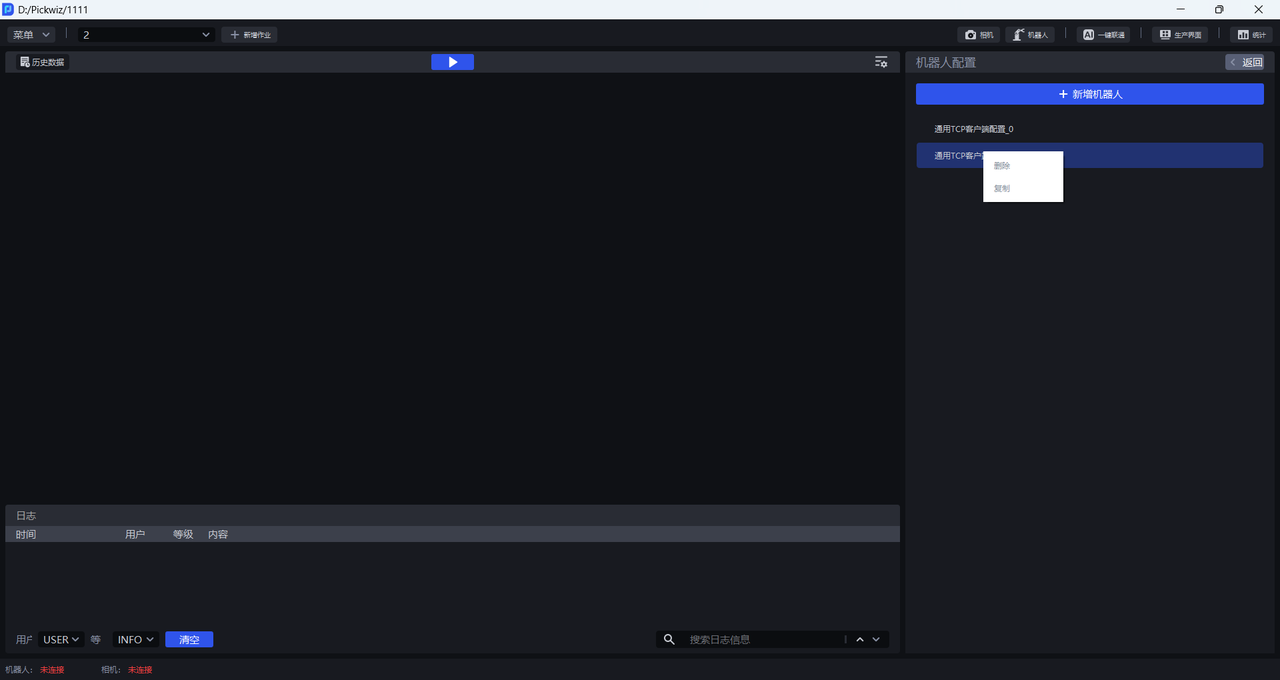Open the statistics (统计) chart view
The height and width of the screenshot is (680, 1280).
tap(1251, 35)
